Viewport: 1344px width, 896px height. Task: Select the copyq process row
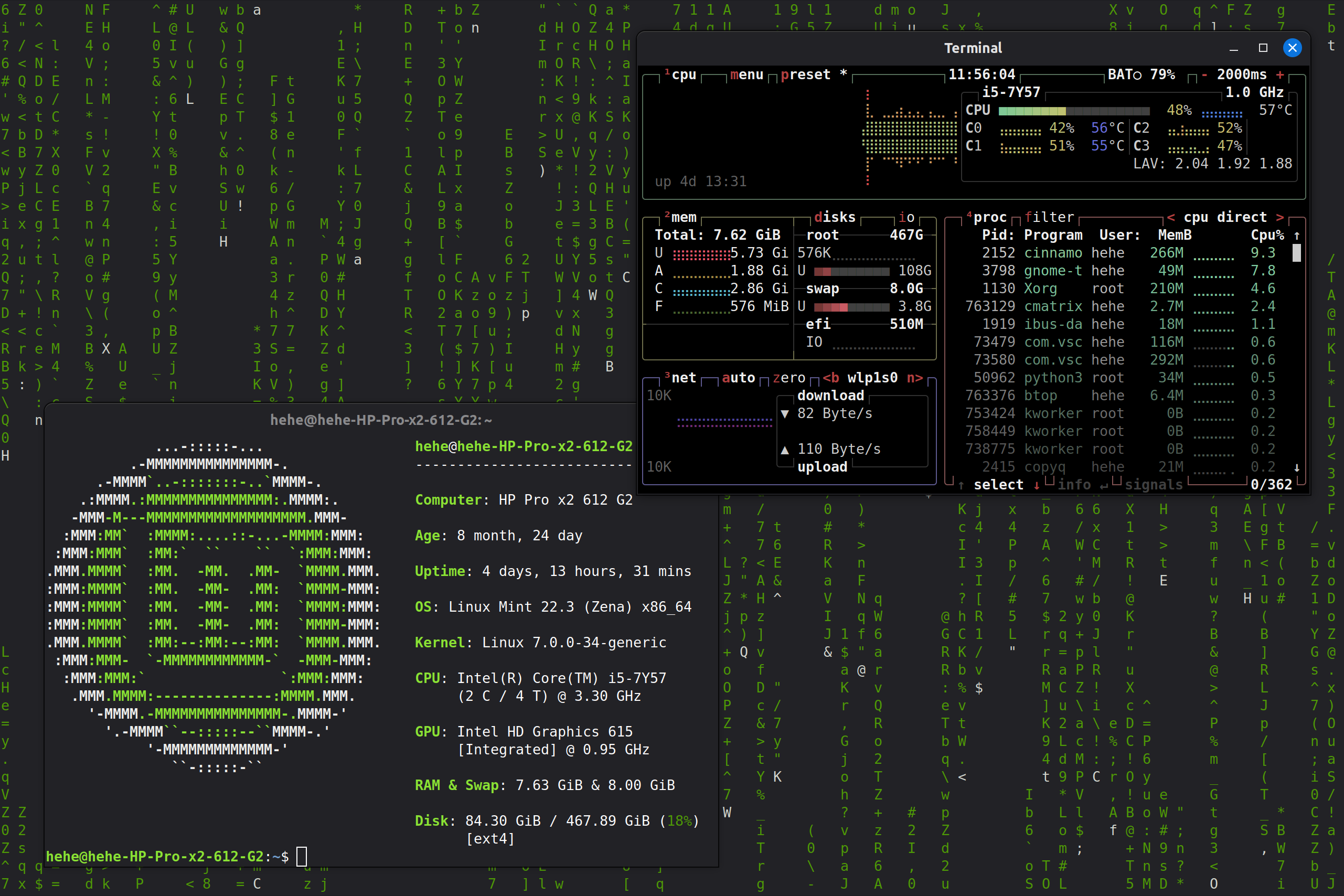1125,467
